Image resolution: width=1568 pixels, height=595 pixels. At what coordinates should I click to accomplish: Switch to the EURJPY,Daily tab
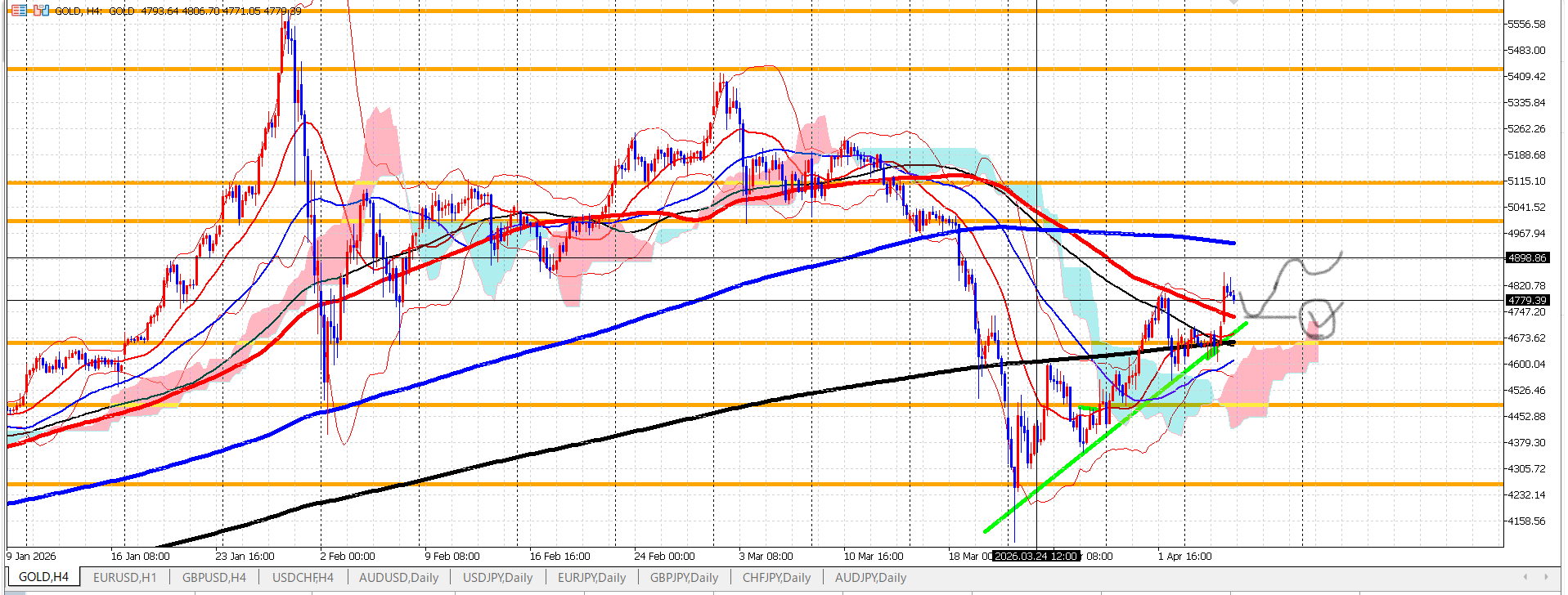pyautogui.click(x=591, y=577)
